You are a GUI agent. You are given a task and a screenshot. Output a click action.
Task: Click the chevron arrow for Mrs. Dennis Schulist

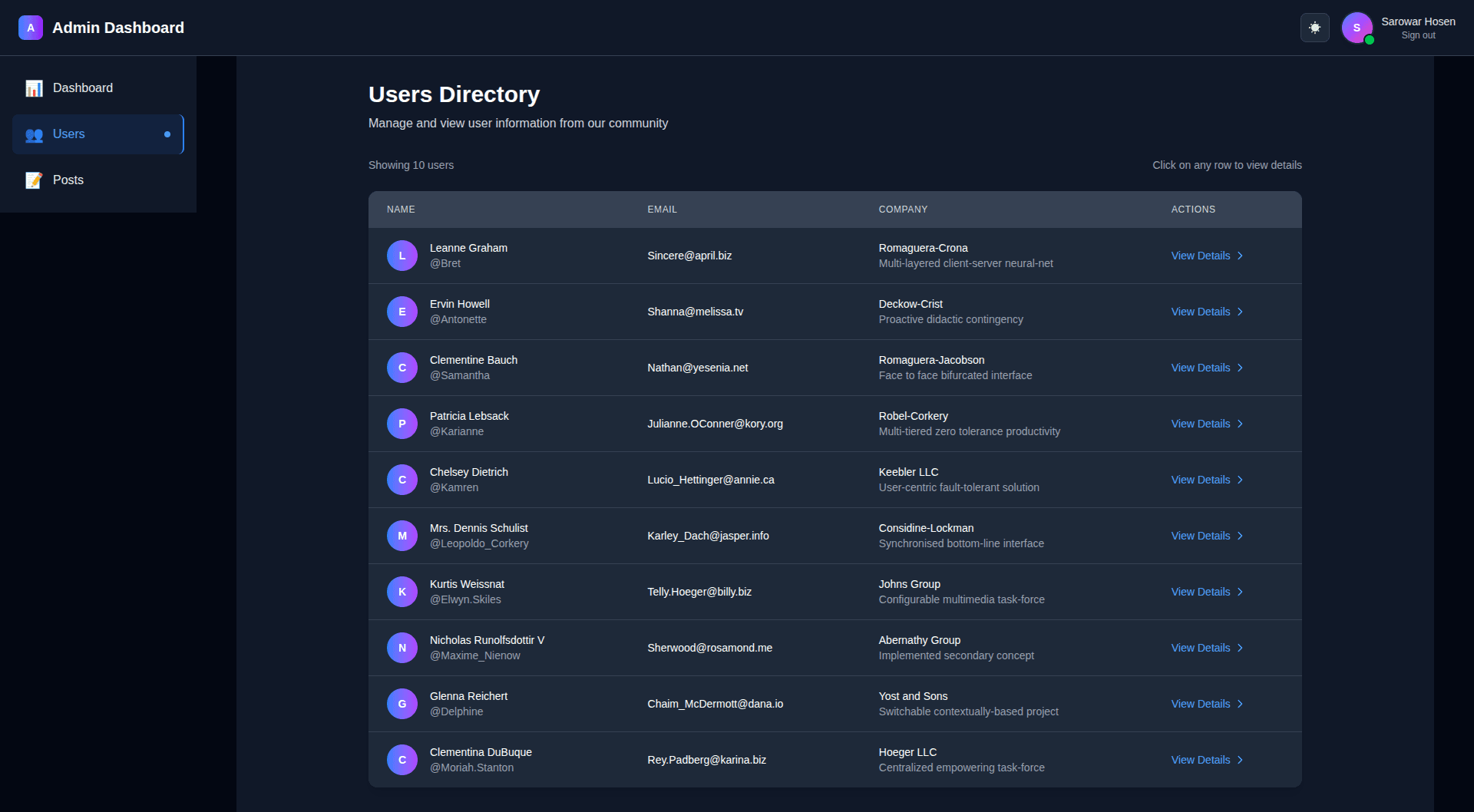pyautogui.click(x=1240, y=536)
